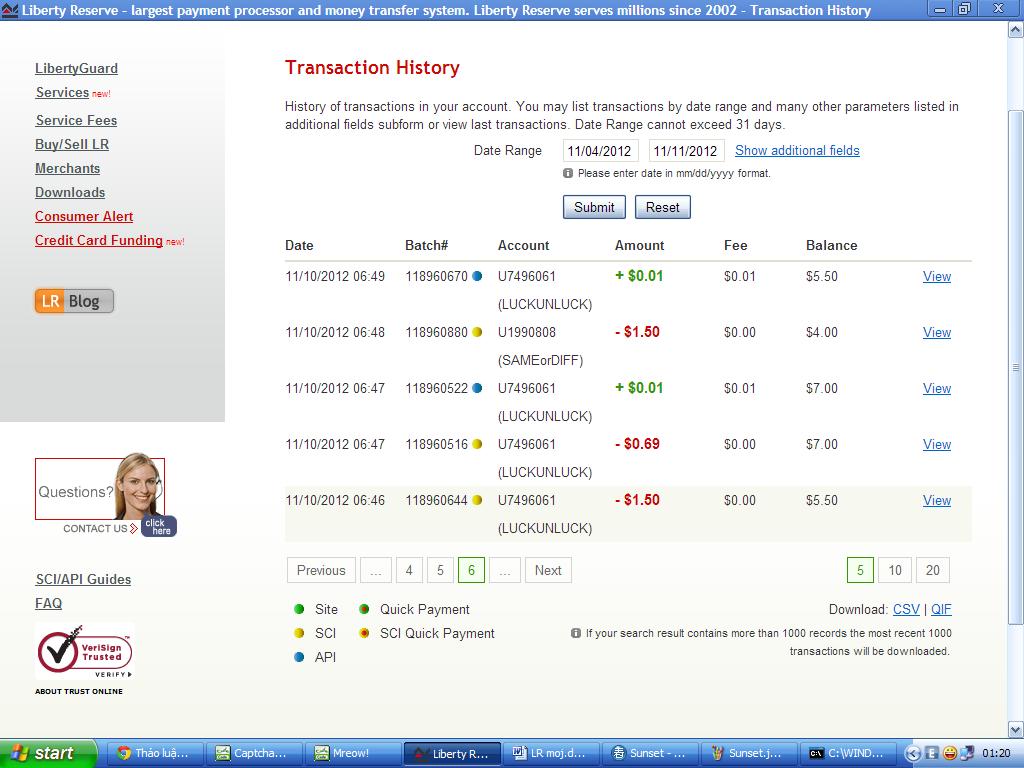Go to page 5 in pagination
This screenshot has width=1024, height=768.
coord(440,570)
